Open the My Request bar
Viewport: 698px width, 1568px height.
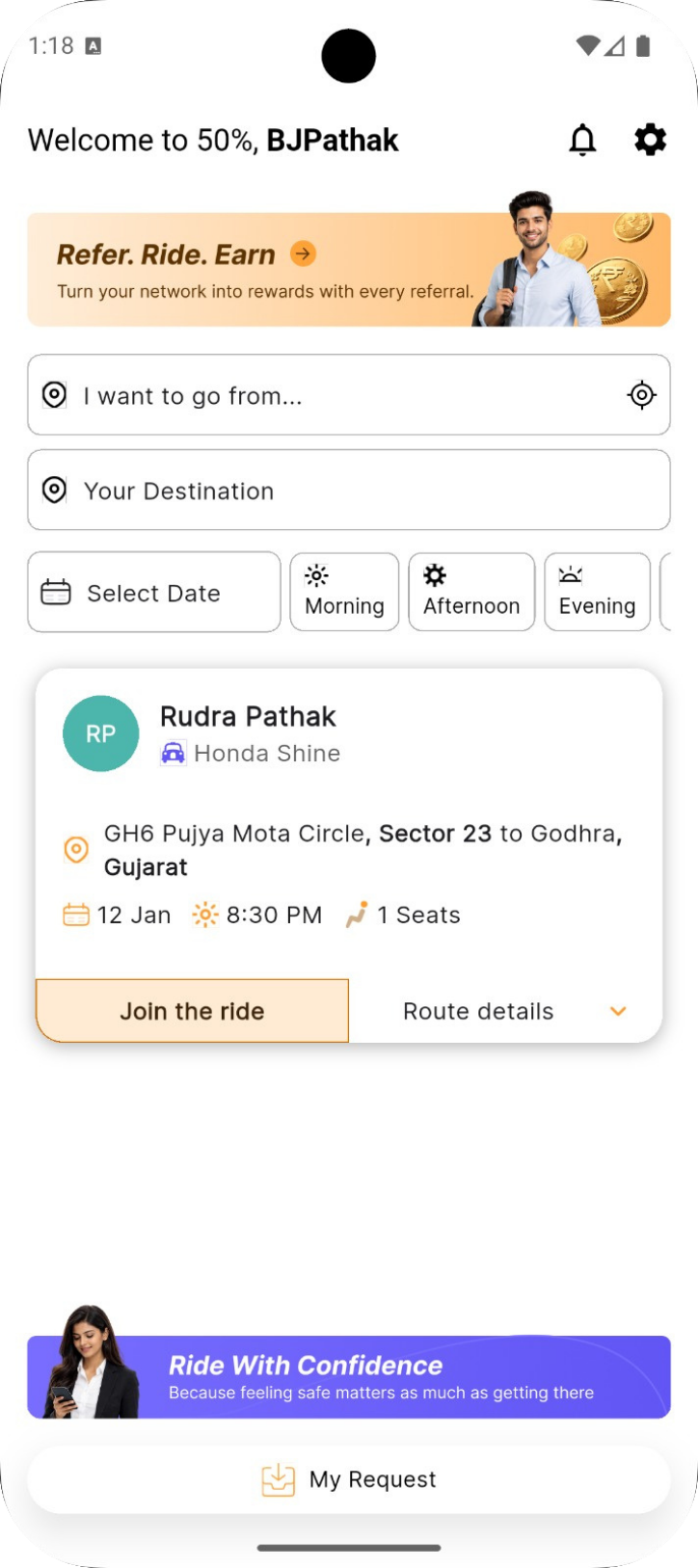click(x=373, y=1479)
